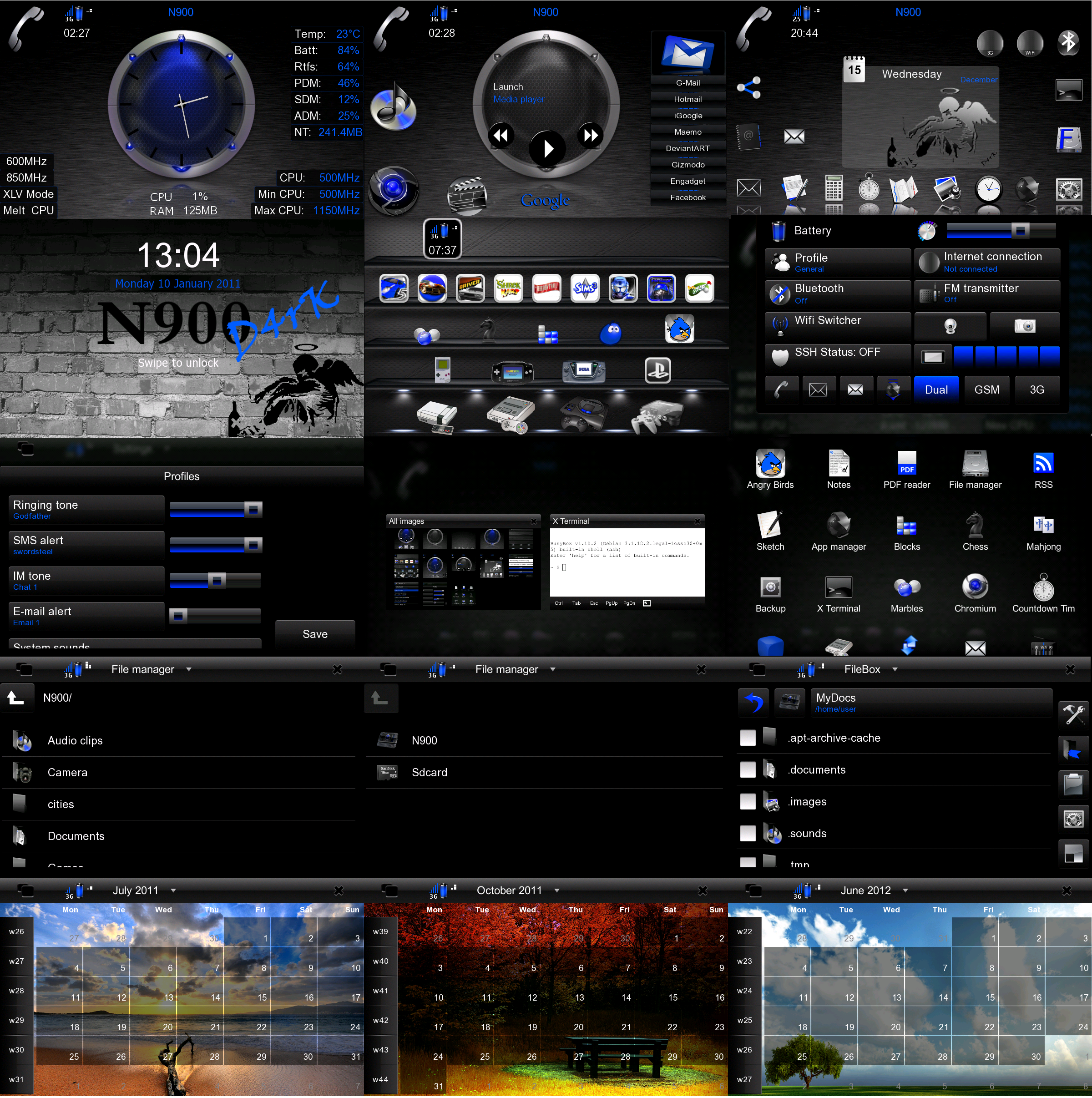
Task: Expand the second File manager title dropdown
Action: [552, 670]
